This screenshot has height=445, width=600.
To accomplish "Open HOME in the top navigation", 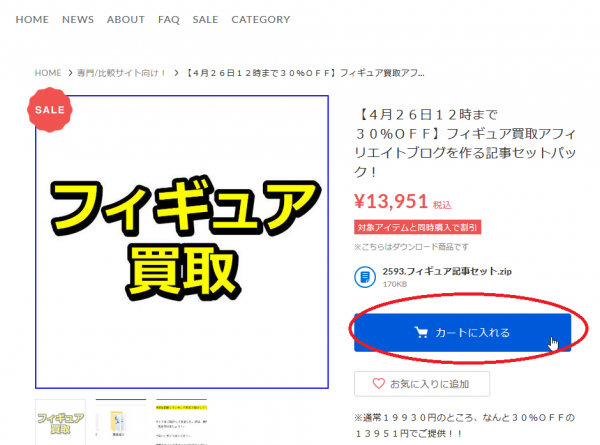I will (32, 19).
